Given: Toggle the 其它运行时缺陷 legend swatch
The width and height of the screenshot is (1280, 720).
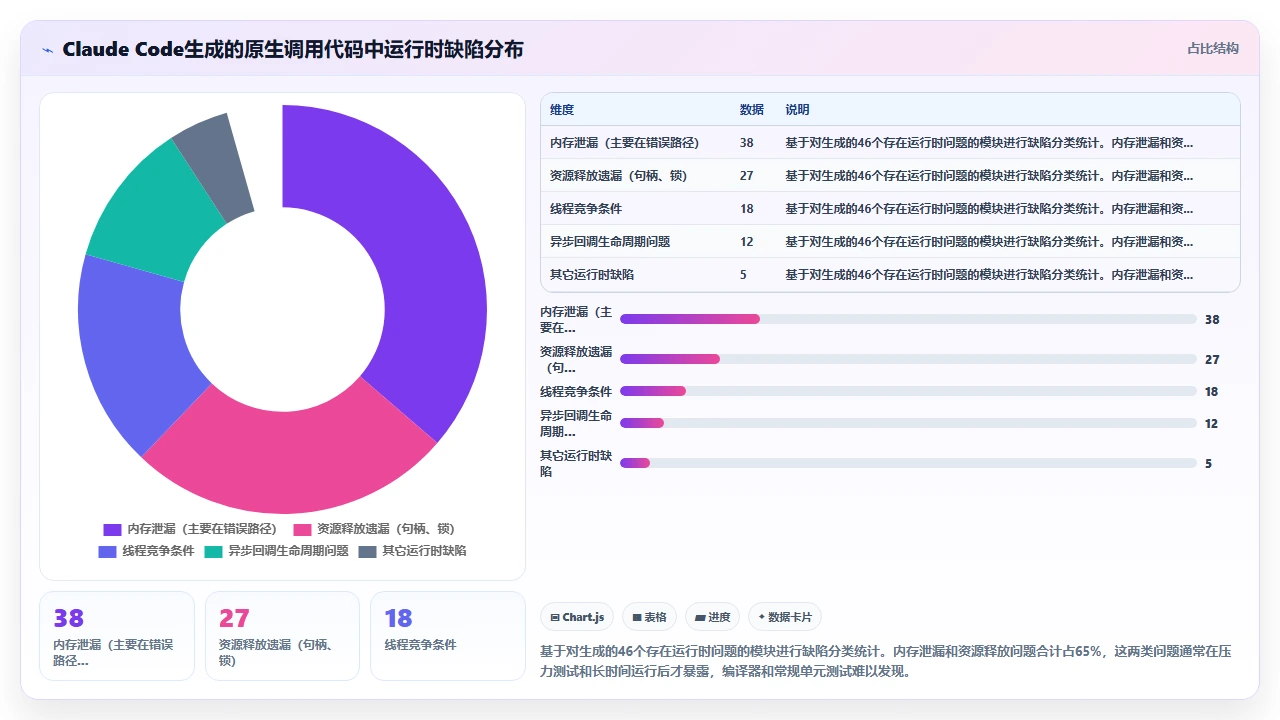Looking at the screenshot, I should tap(367, 551).
